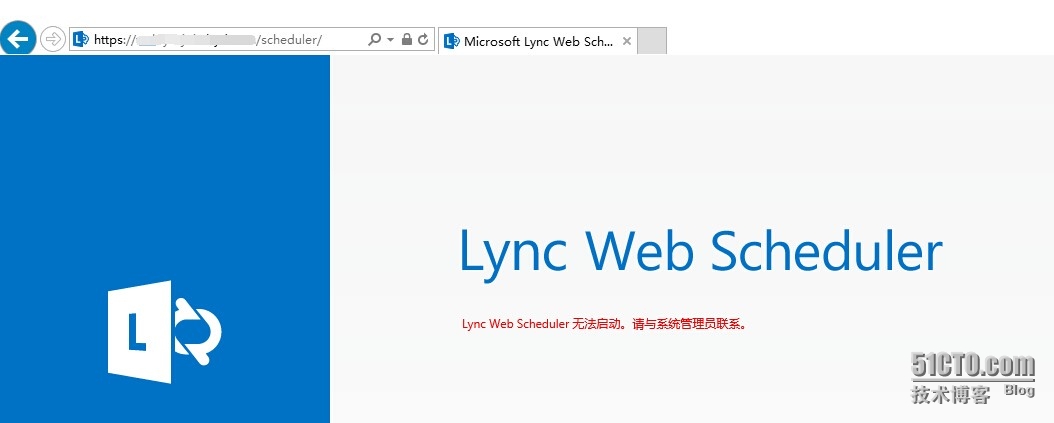Image resolution: width=1054 pixels, height=423 pixels.
Task: Select the Microsoft Lync Web Scheduler tab
Action: pyautogui.click(x=538, y=41)
